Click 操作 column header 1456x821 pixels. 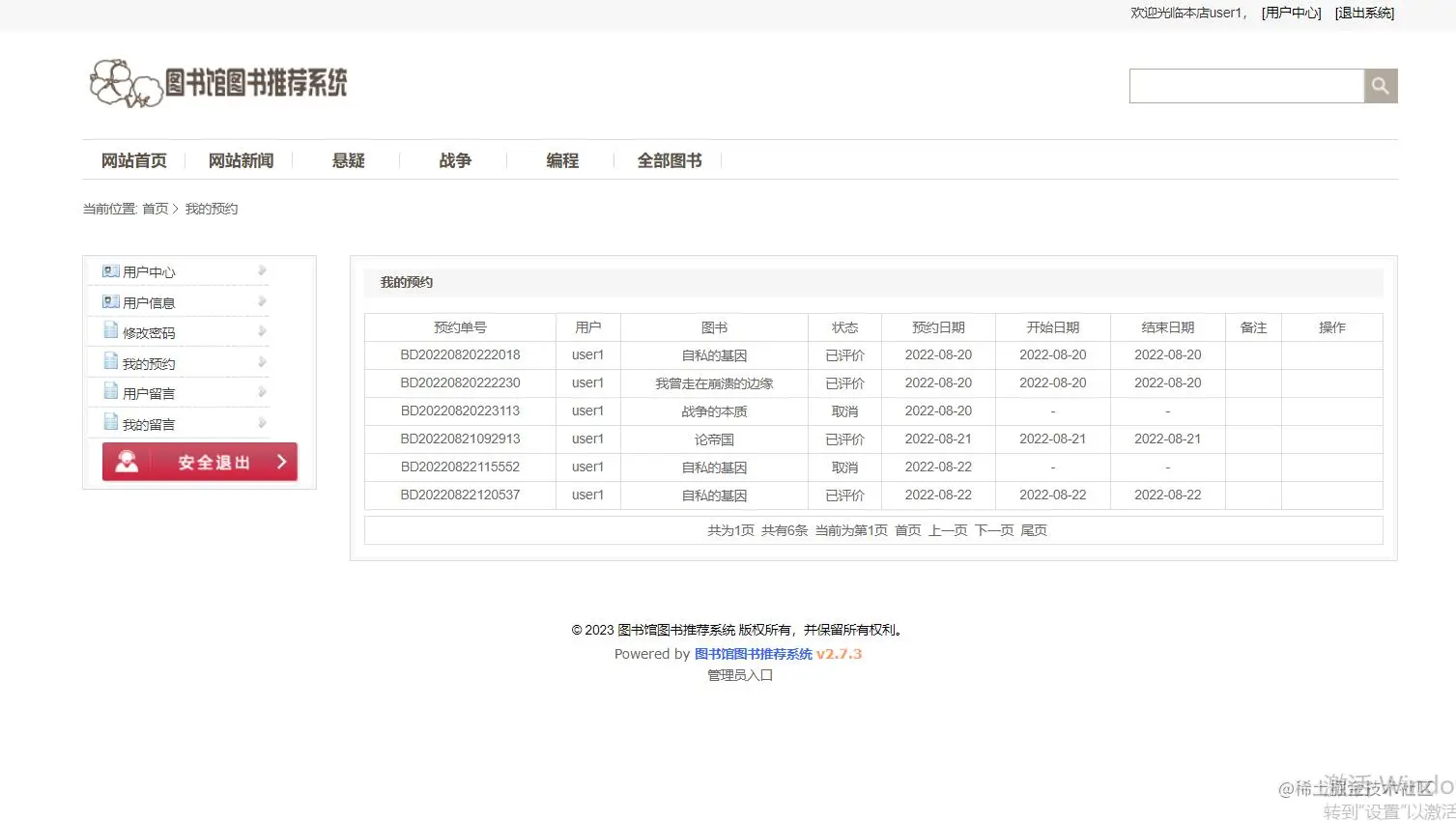[x=1331, y=327]
